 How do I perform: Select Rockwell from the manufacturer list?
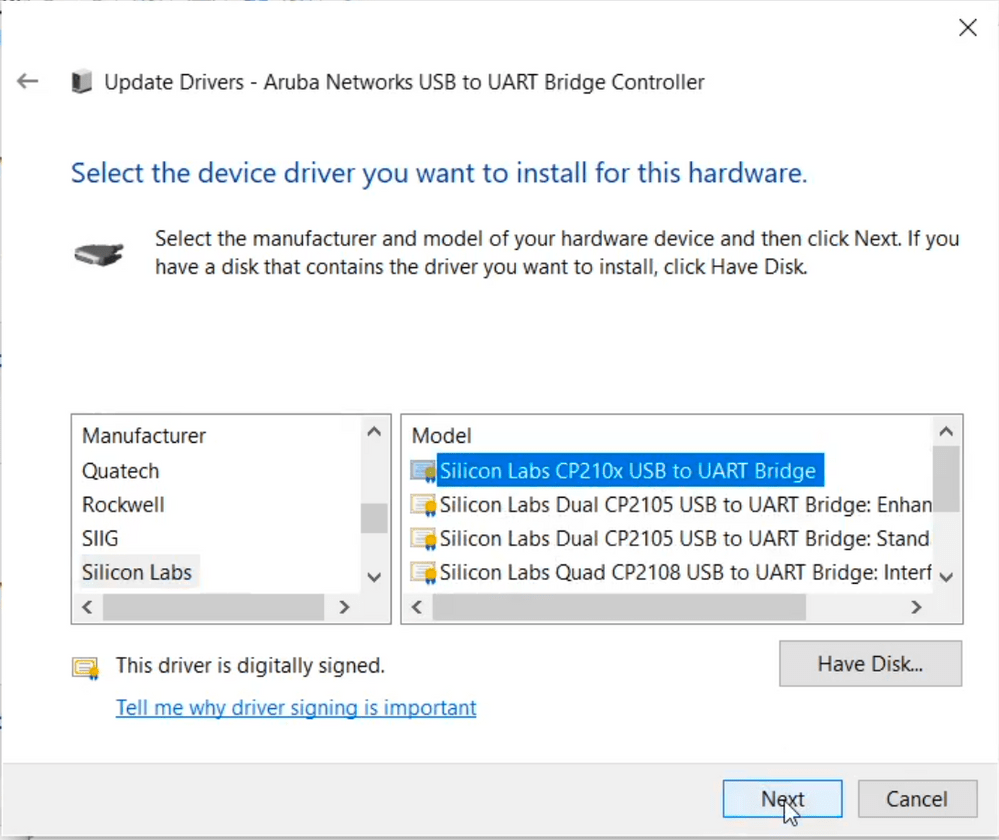123,504
